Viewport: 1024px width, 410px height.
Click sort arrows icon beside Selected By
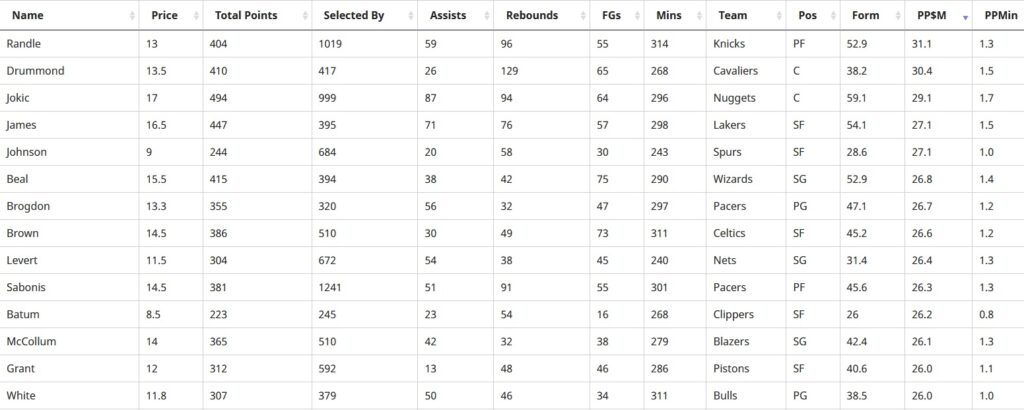tap(411, 16)
